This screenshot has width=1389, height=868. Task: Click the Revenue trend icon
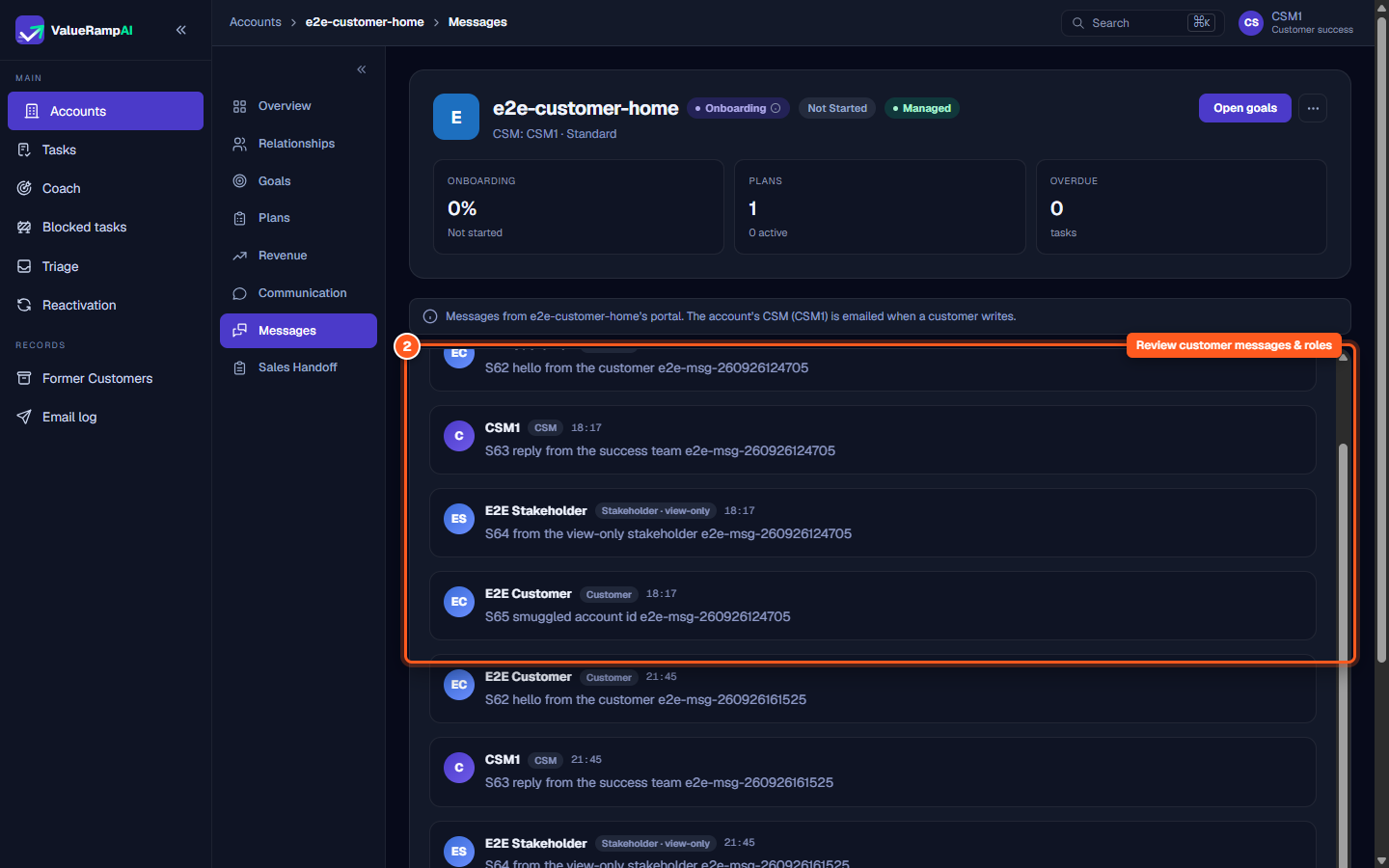(239, 256)
